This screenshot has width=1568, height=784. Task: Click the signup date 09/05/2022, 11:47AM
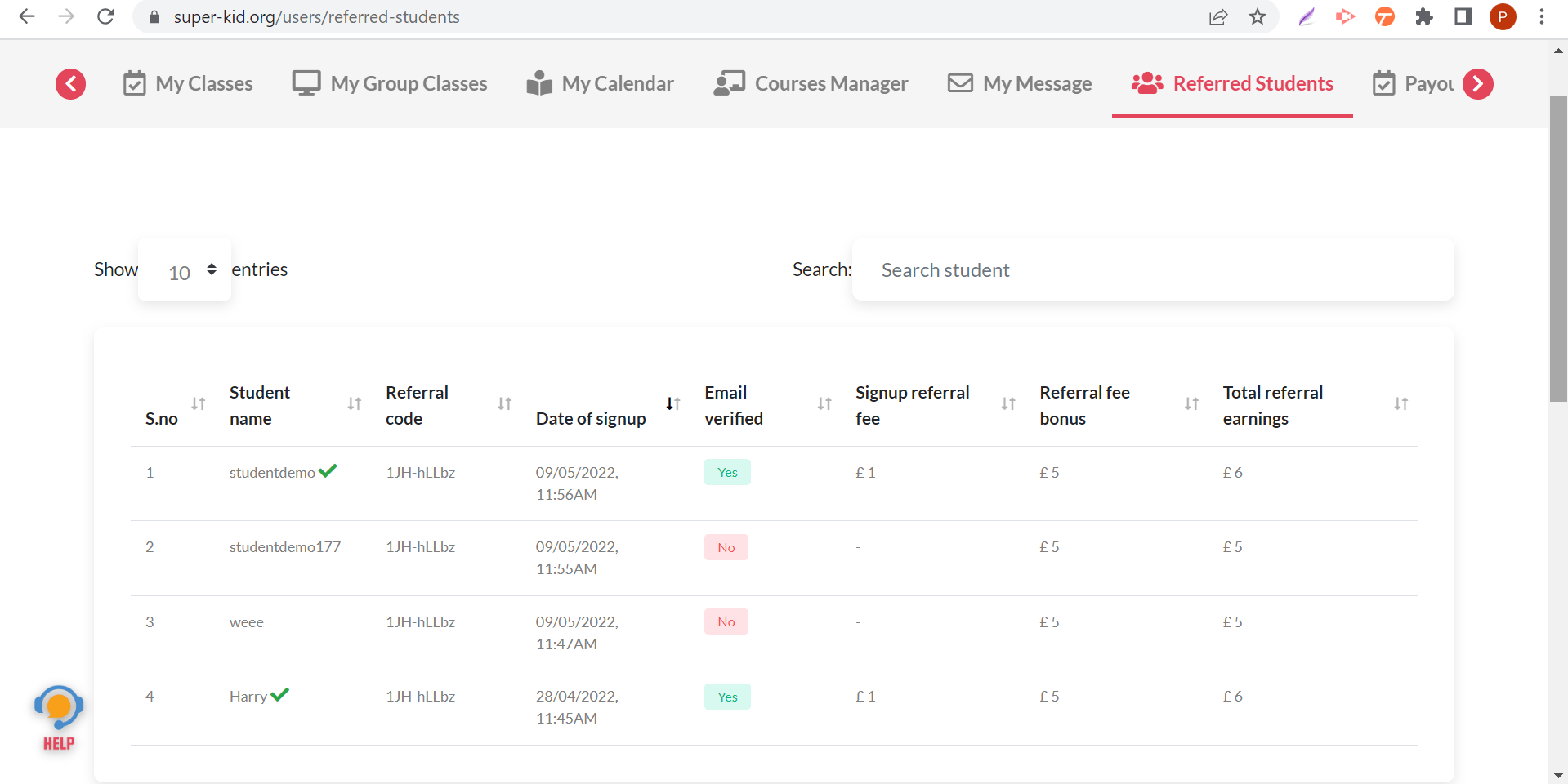[577, 633]
